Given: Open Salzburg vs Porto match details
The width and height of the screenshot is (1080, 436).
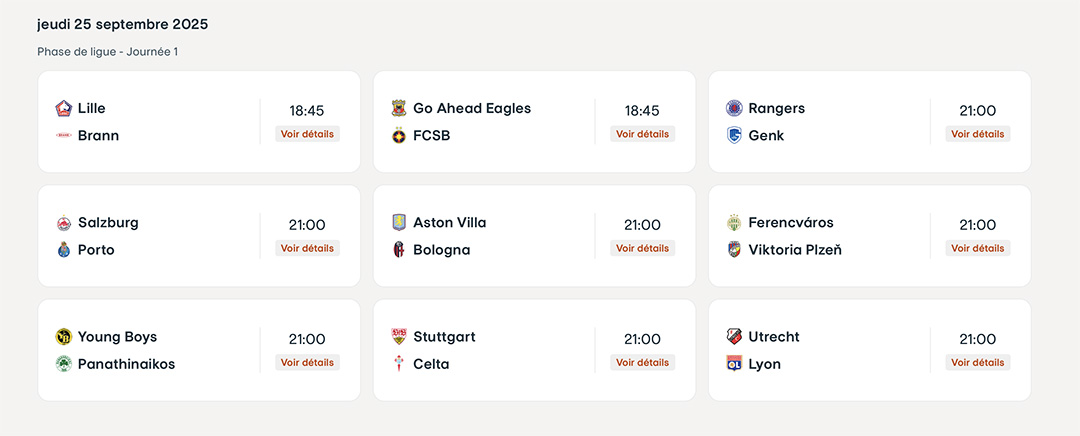Looking at the screenshot, I should click(x=307, y=248).
